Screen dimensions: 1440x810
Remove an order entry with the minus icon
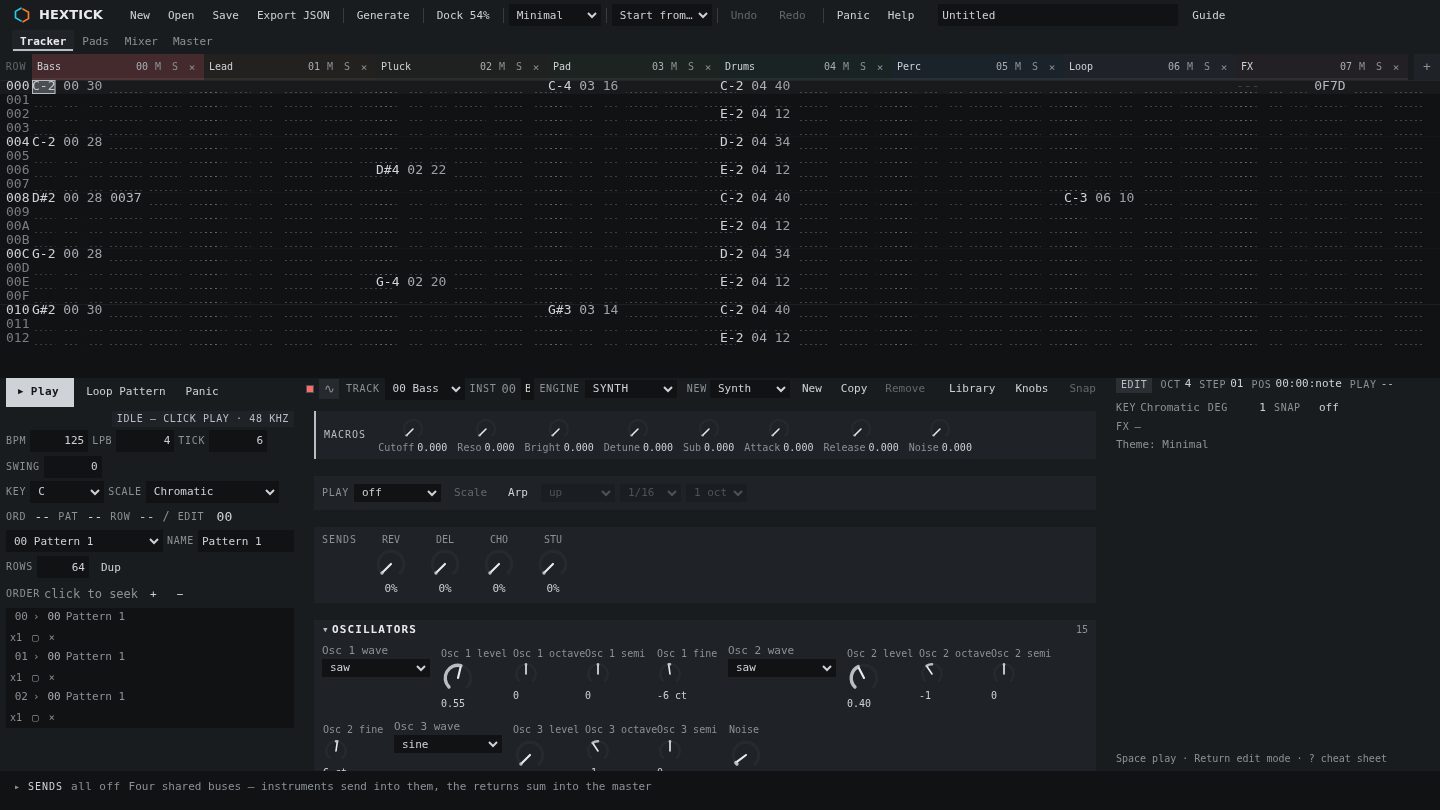click(180, 594)
